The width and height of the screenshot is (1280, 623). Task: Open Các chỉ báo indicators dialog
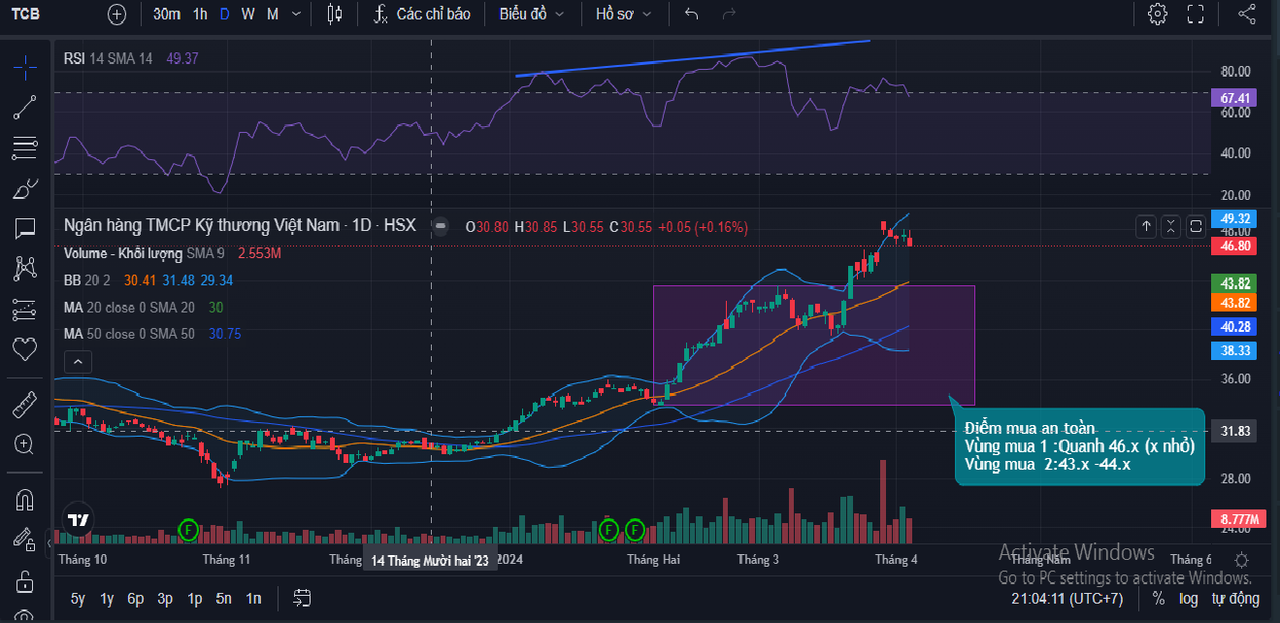point(422,14)
